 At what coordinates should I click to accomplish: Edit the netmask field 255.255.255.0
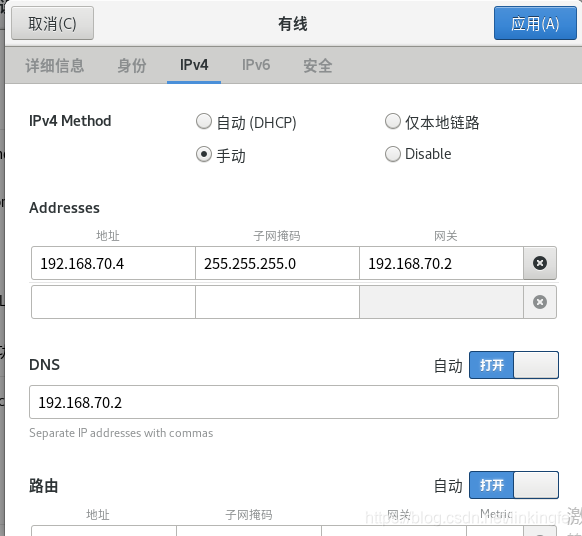[277, 263]
